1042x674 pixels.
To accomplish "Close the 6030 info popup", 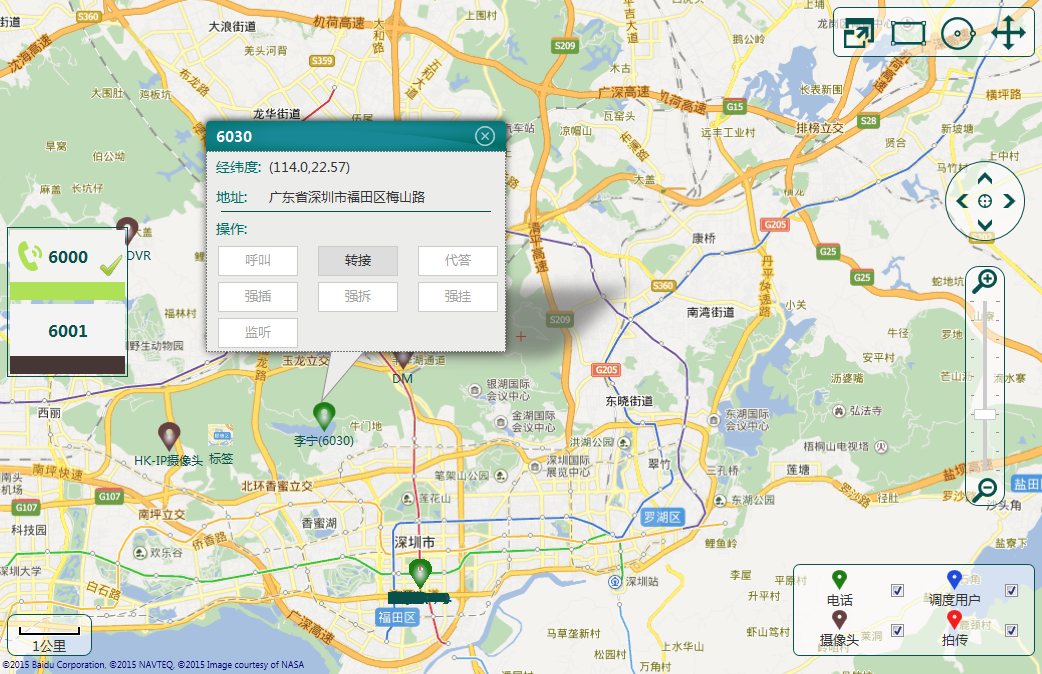I will pos(485,136).
